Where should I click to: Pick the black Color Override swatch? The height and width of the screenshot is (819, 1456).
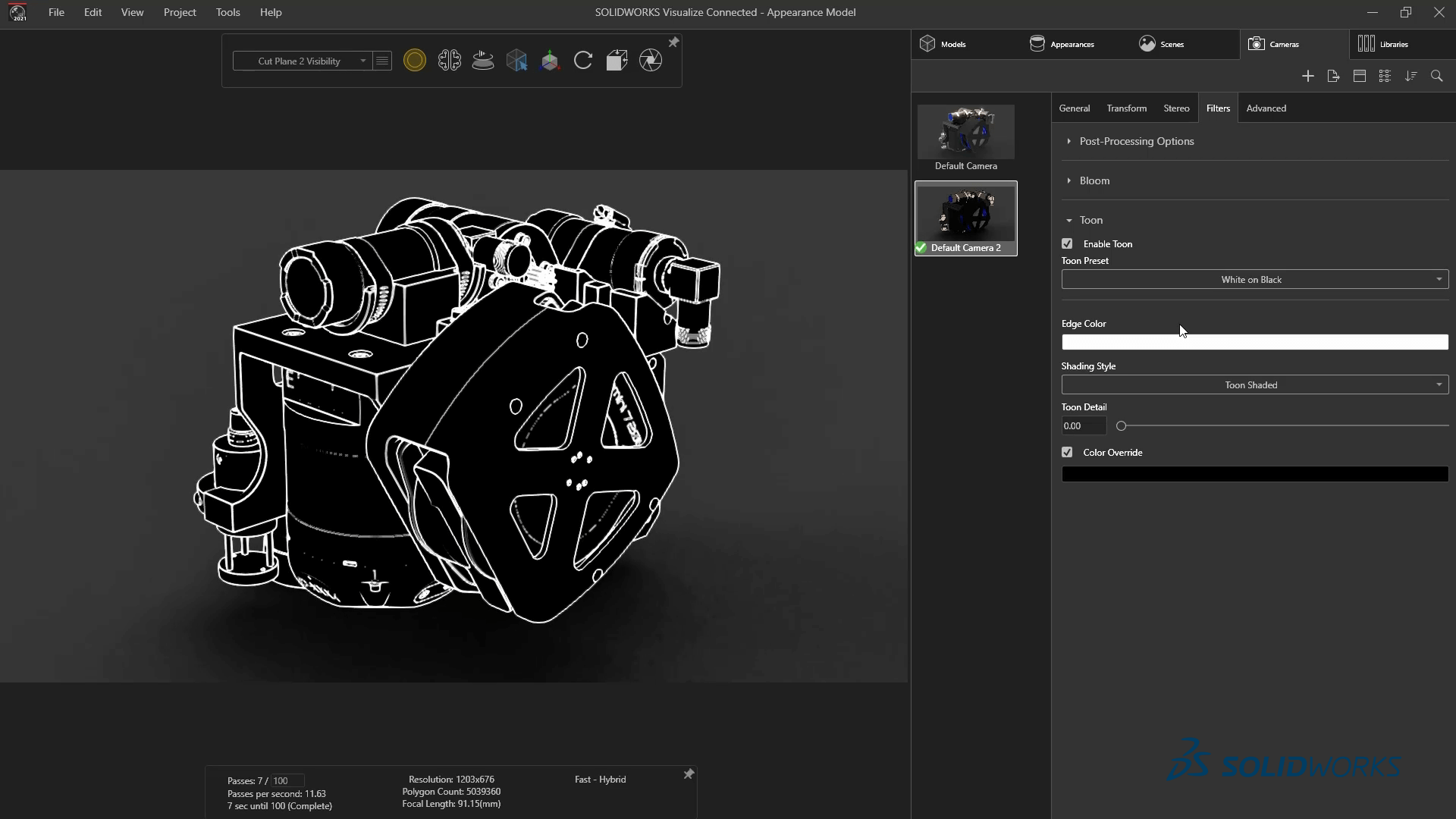pos(1255,474)
